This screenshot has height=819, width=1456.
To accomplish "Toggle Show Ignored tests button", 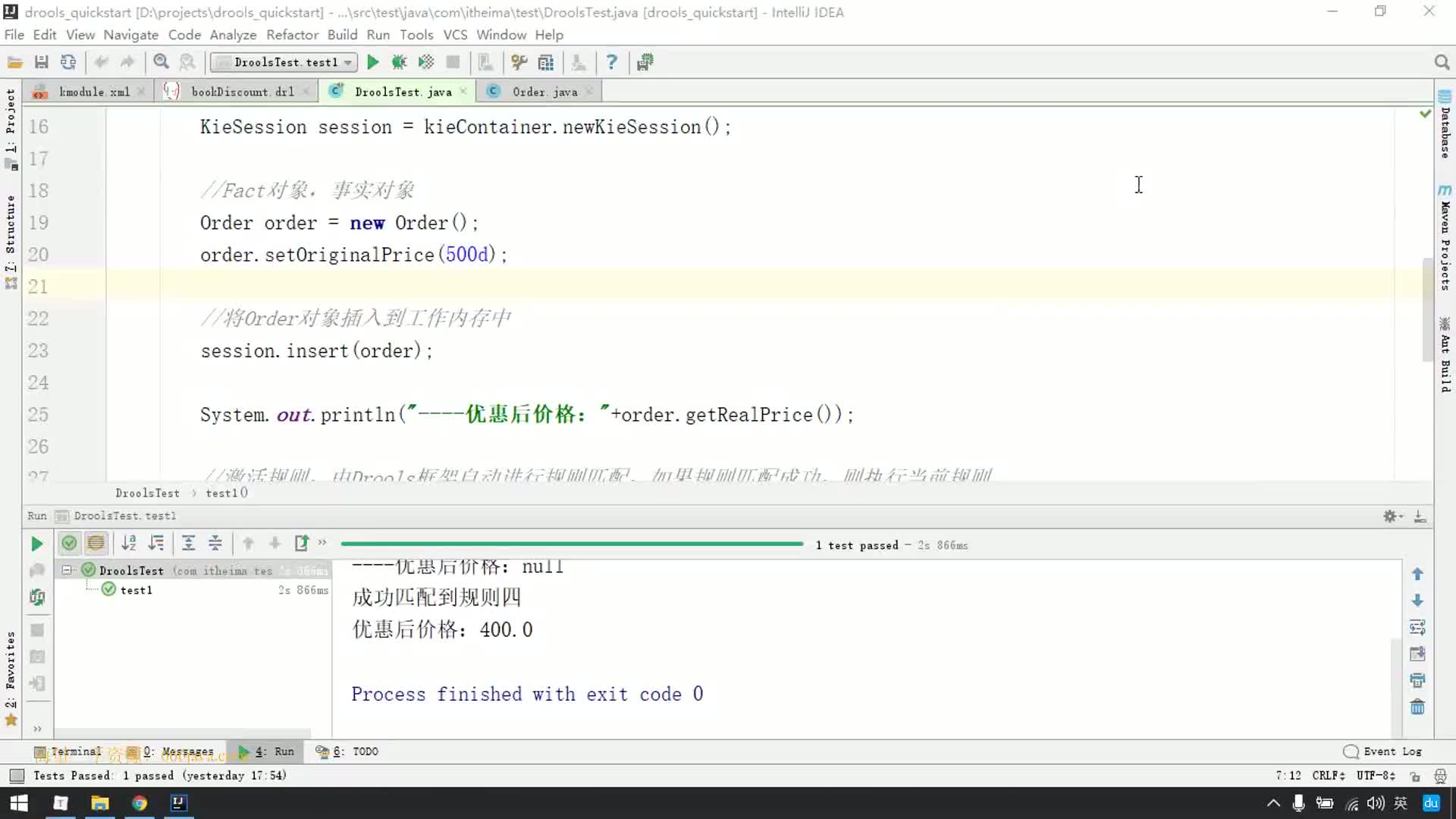I will [x=96, y=543].
